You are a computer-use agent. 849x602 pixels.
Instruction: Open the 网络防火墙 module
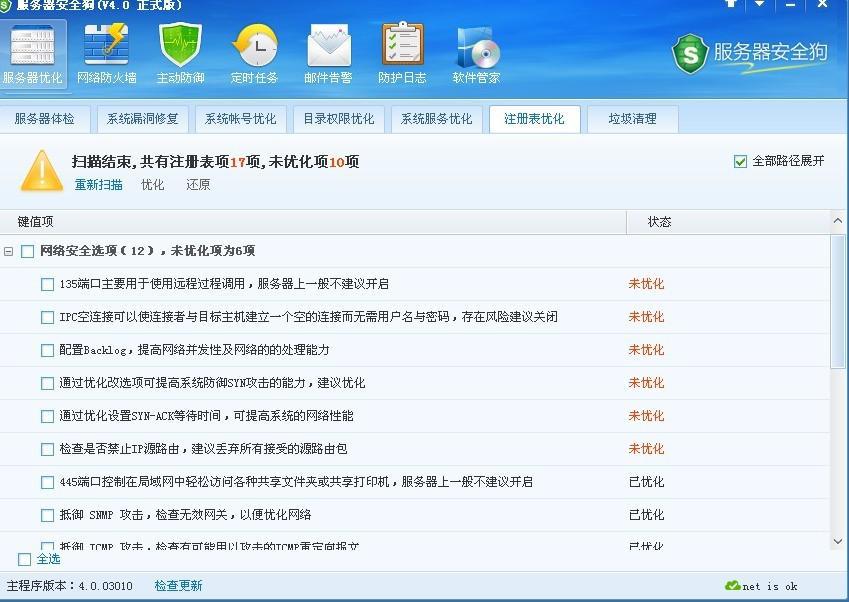(x=104, y=52)
